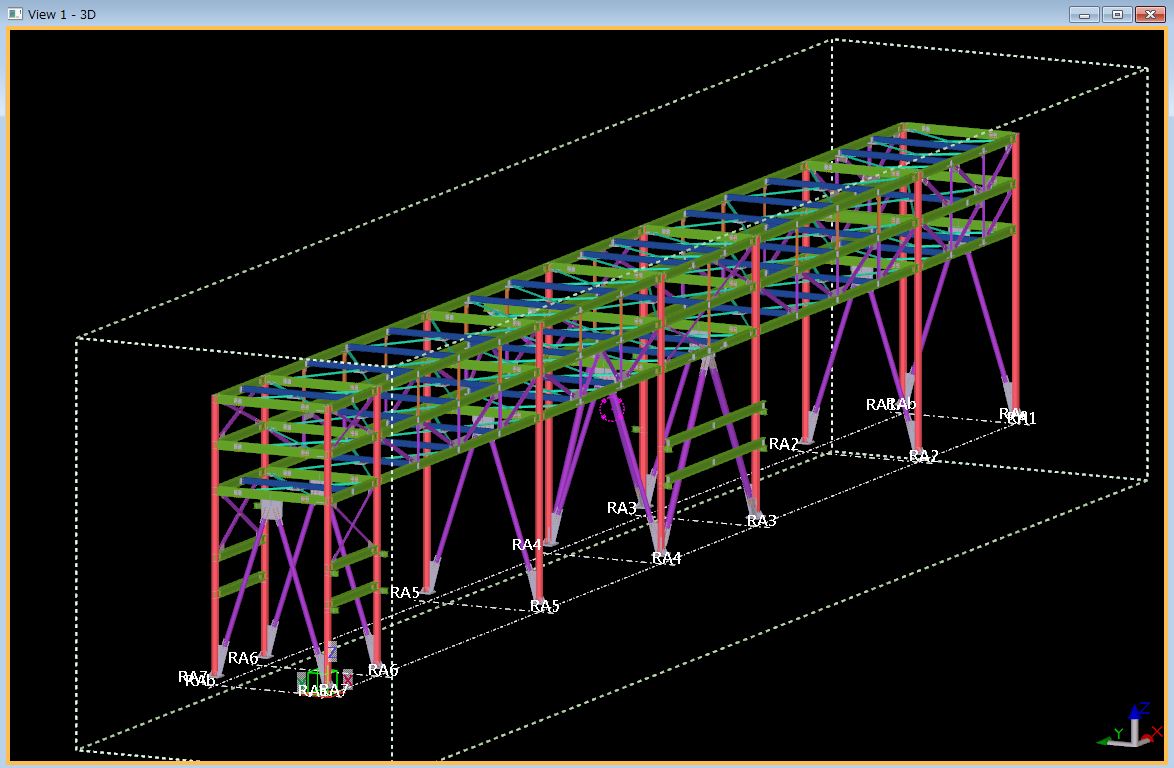The width and height of the screenshot is (1174, 768).
Task: Click the "View 1 - 3D" title text
Action: (x=62, y=14)
